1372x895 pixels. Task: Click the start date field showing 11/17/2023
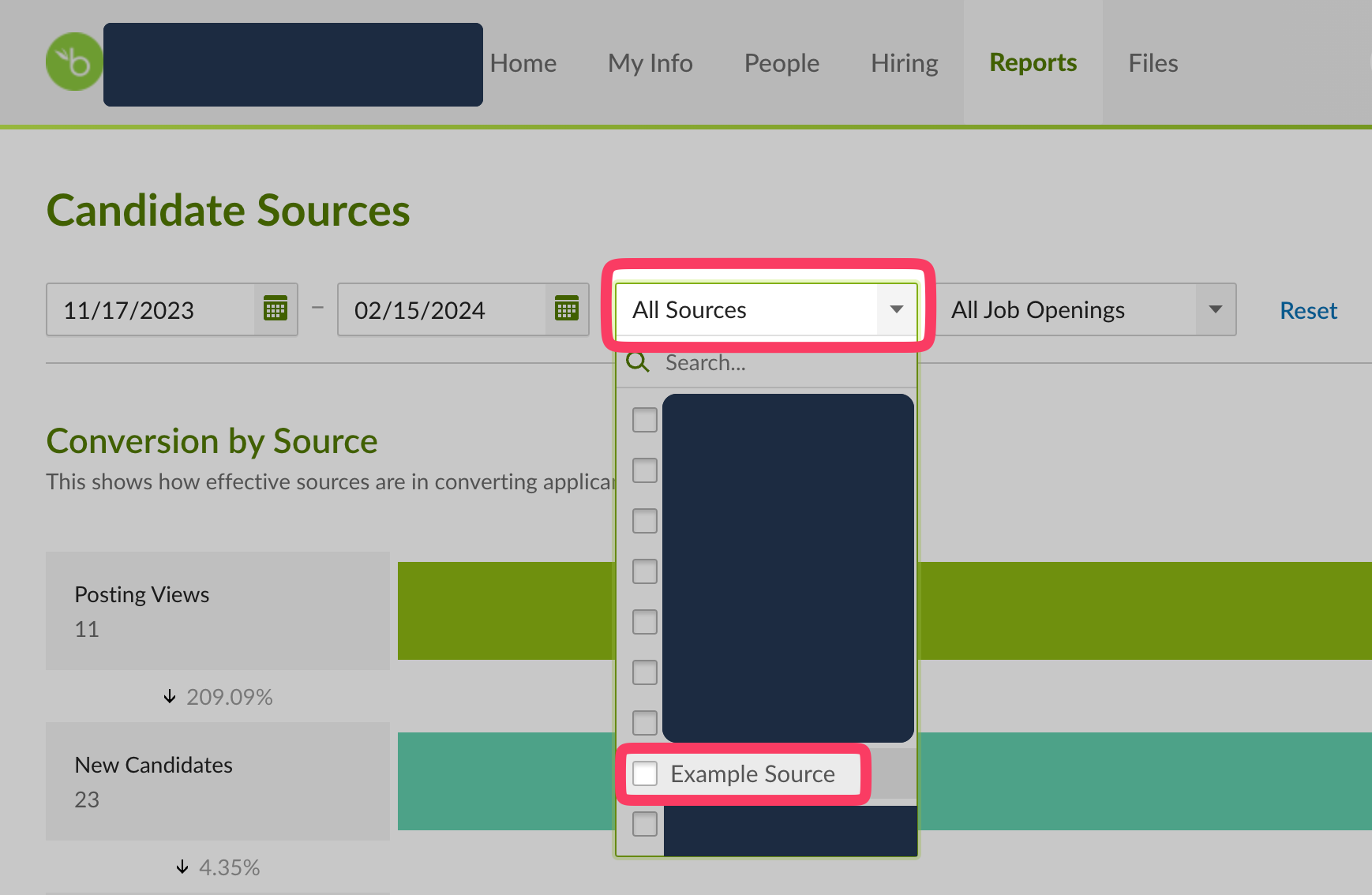150,309
